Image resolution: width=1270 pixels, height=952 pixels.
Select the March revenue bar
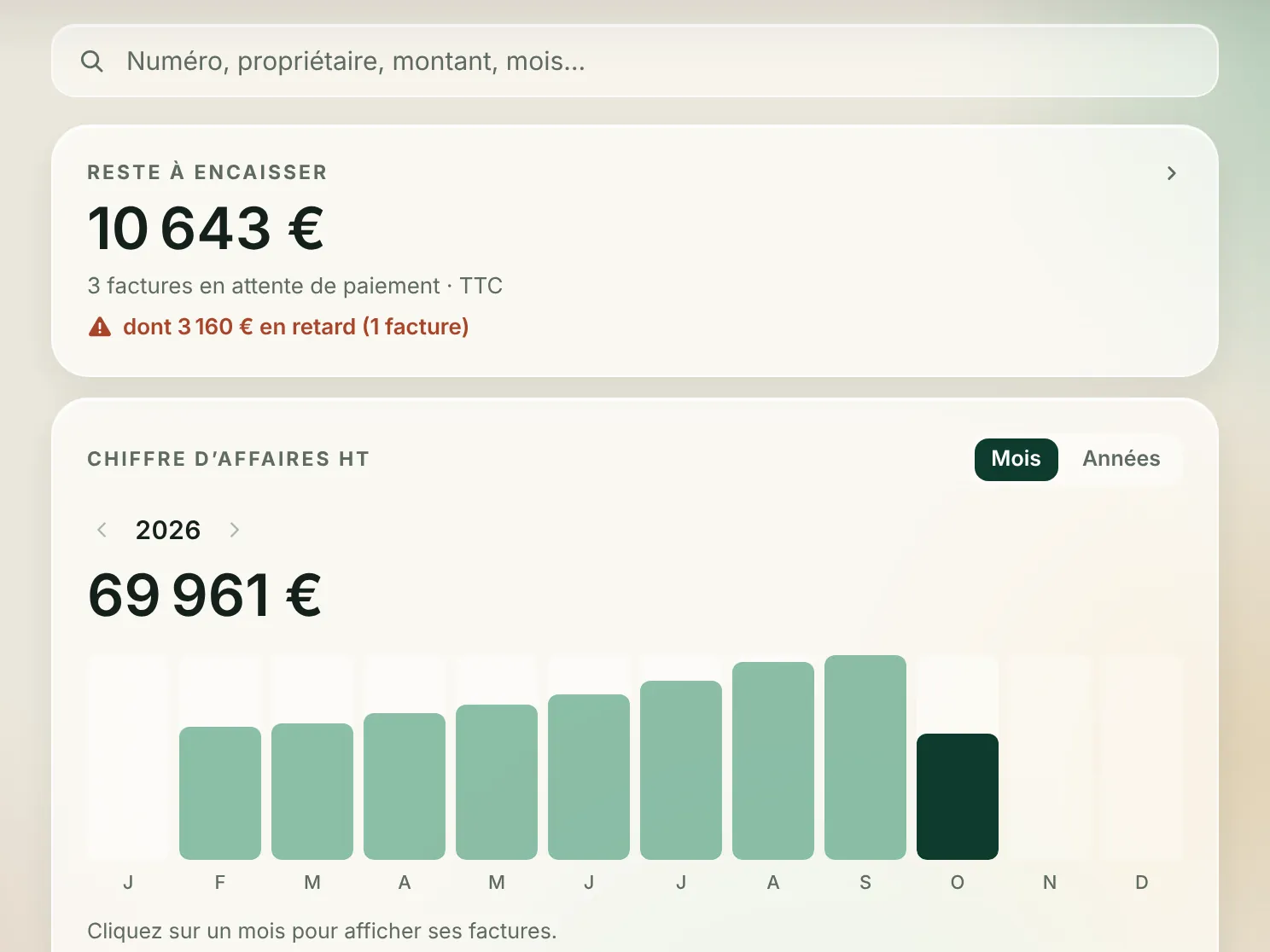point(312,792)
